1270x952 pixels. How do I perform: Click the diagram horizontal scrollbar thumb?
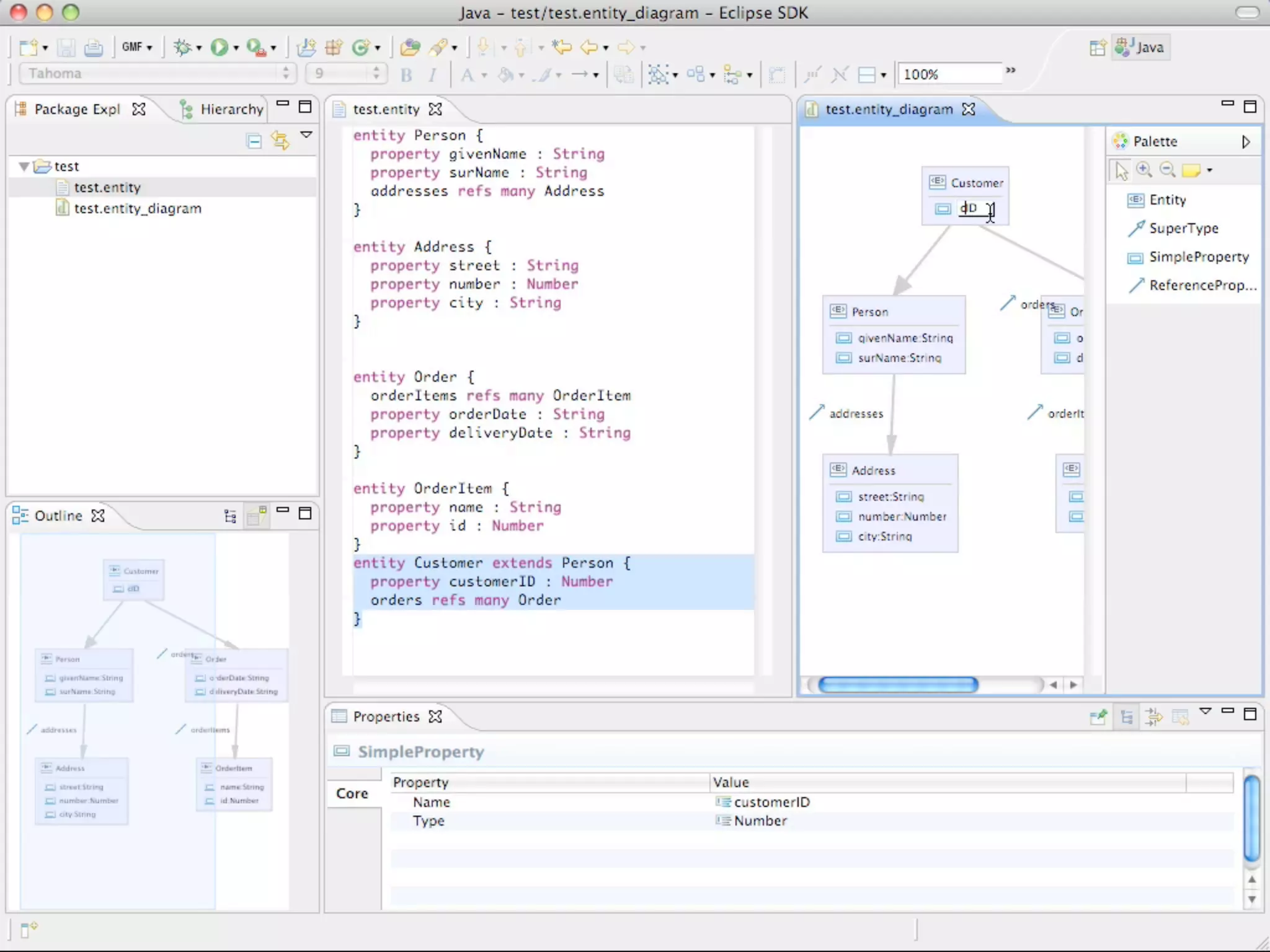click(897, 684)
